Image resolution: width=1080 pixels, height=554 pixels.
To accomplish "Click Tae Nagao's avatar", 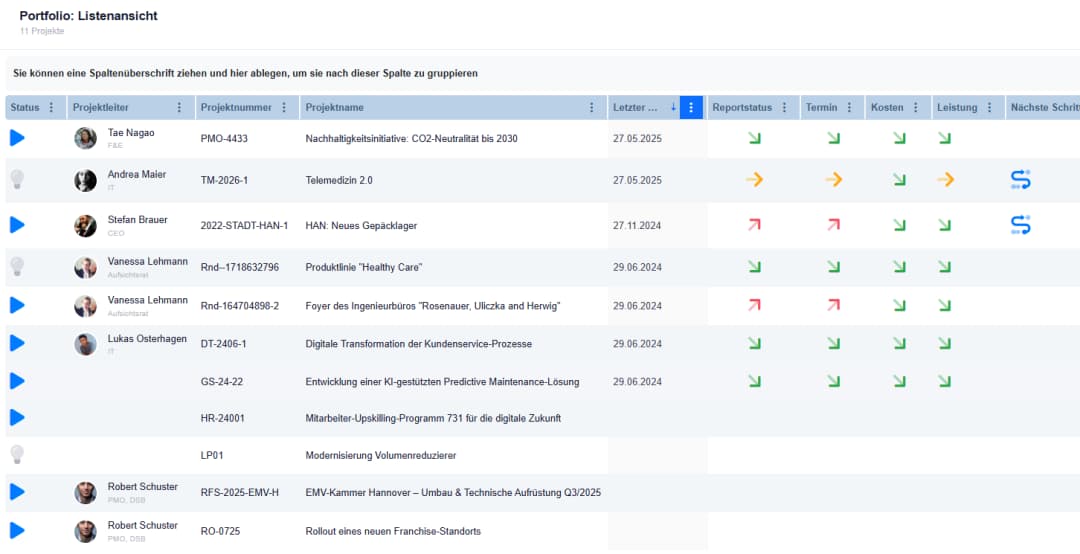I will [85, 138].
